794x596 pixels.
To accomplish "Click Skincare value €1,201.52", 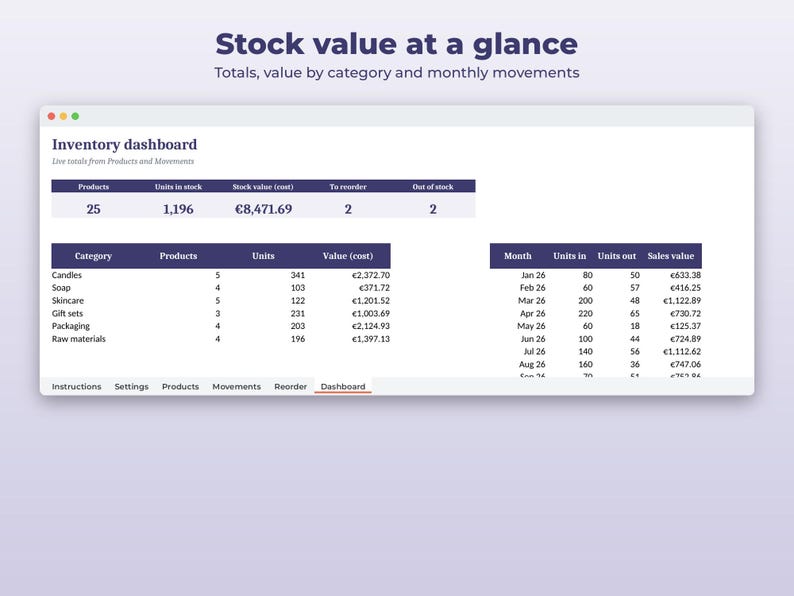I will 371,300.
